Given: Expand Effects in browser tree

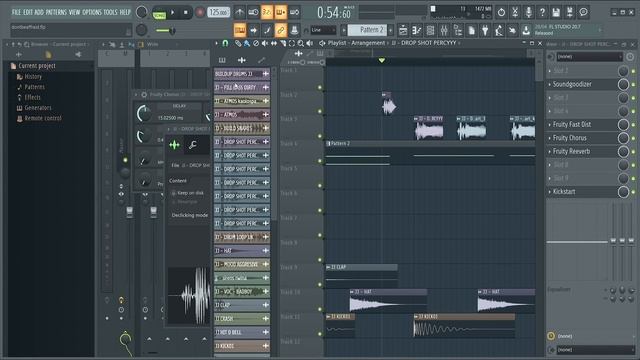Looking at the screenshot, I should [32, 97].
